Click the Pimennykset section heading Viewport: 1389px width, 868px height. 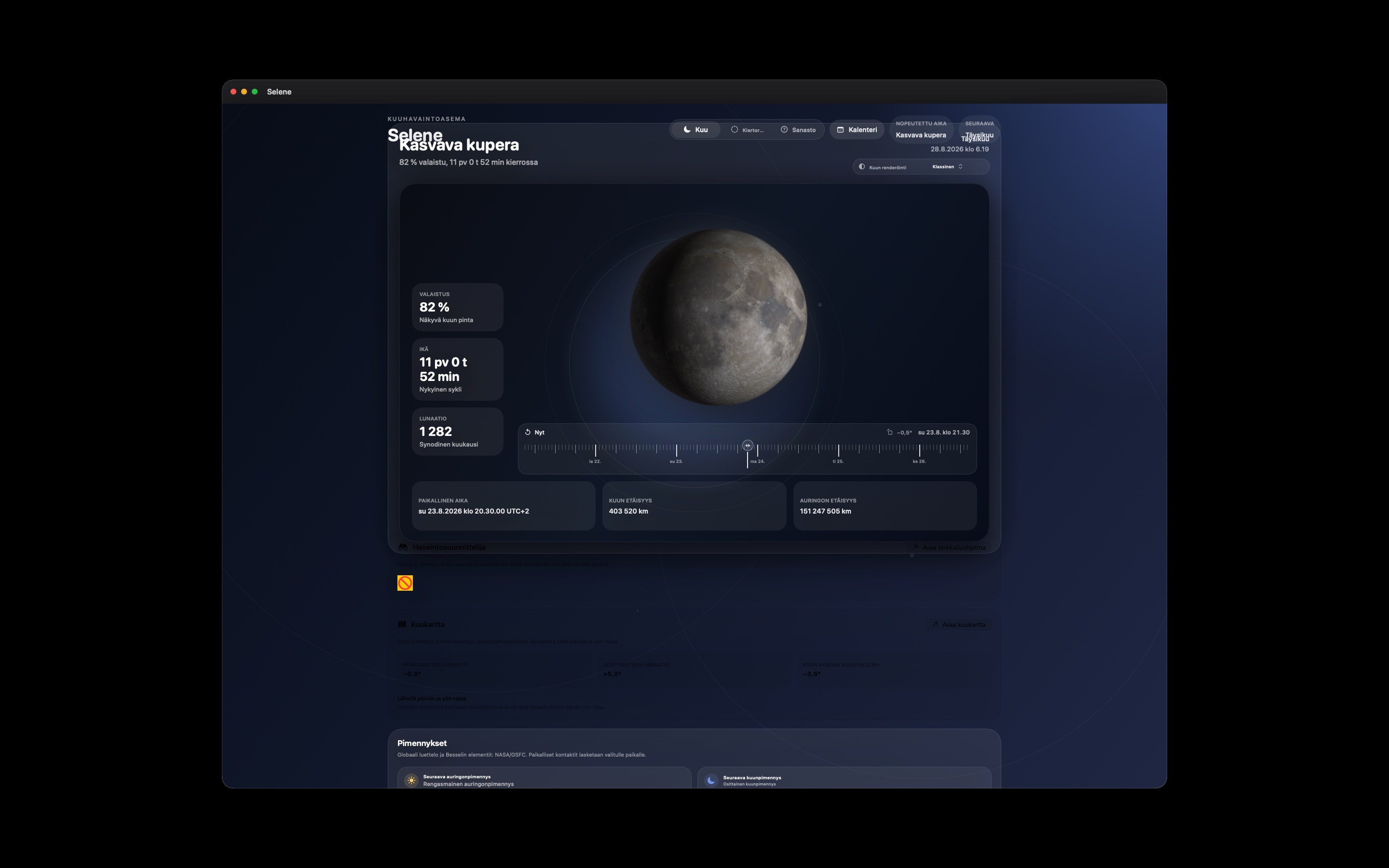point(422,744)
